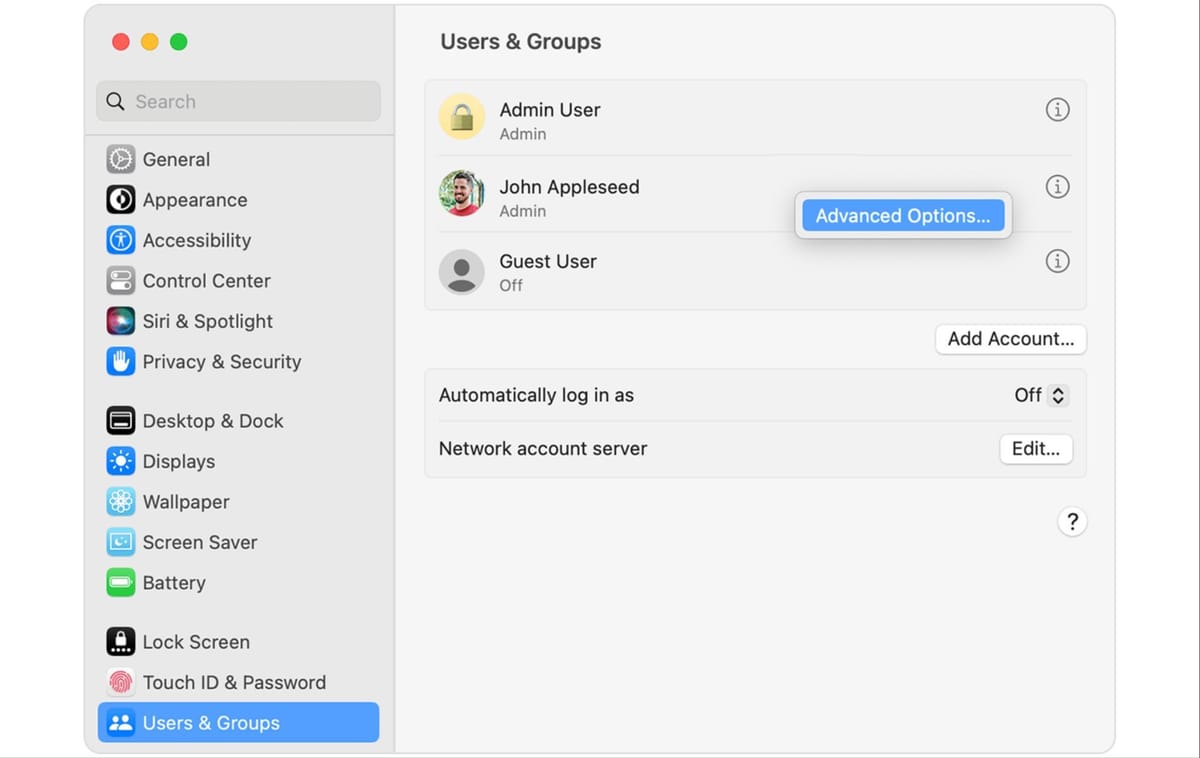Edit the Network account server
Image resolution: width=1200 pixels, height=758 pixels.
point(1036,449)
